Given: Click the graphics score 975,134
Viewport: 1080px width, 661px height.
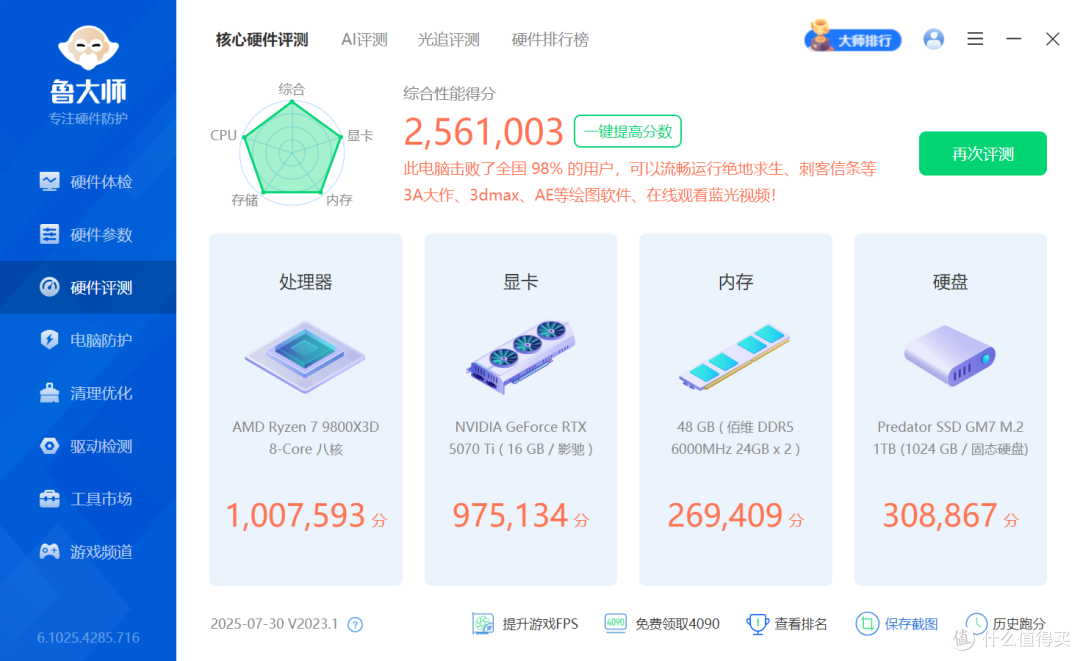Looking at the screenshot, I should (510, 516).
